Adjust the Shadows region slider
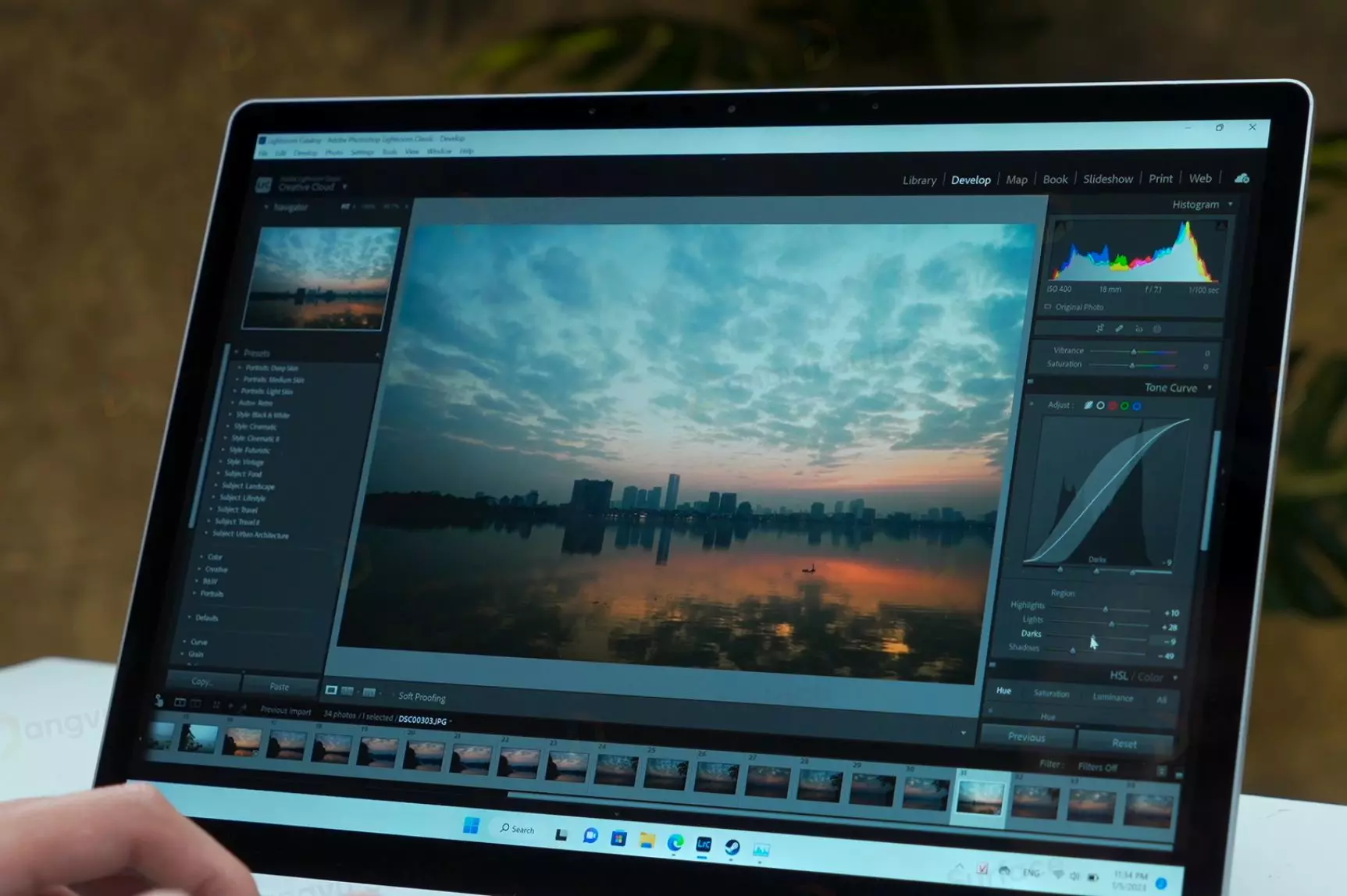The height and width of the screenshot is (896, 1347). (1072, 650)
